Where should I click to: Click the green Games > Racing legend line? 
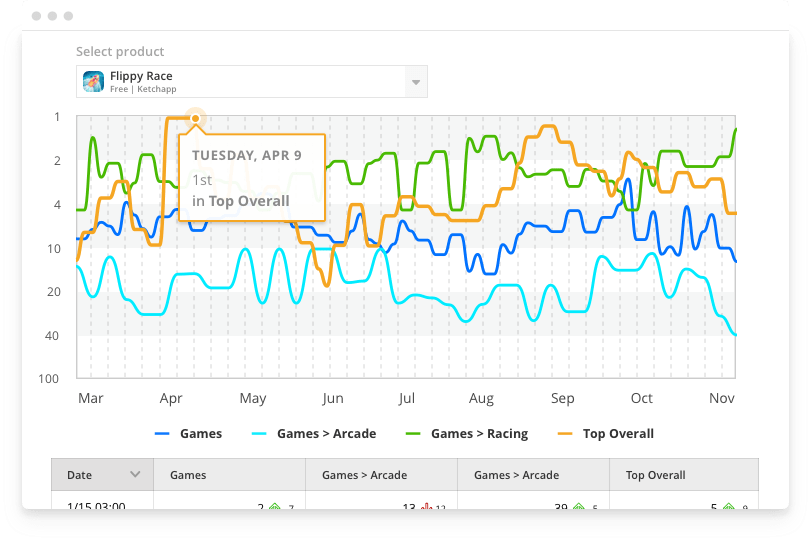pos(413,433)
